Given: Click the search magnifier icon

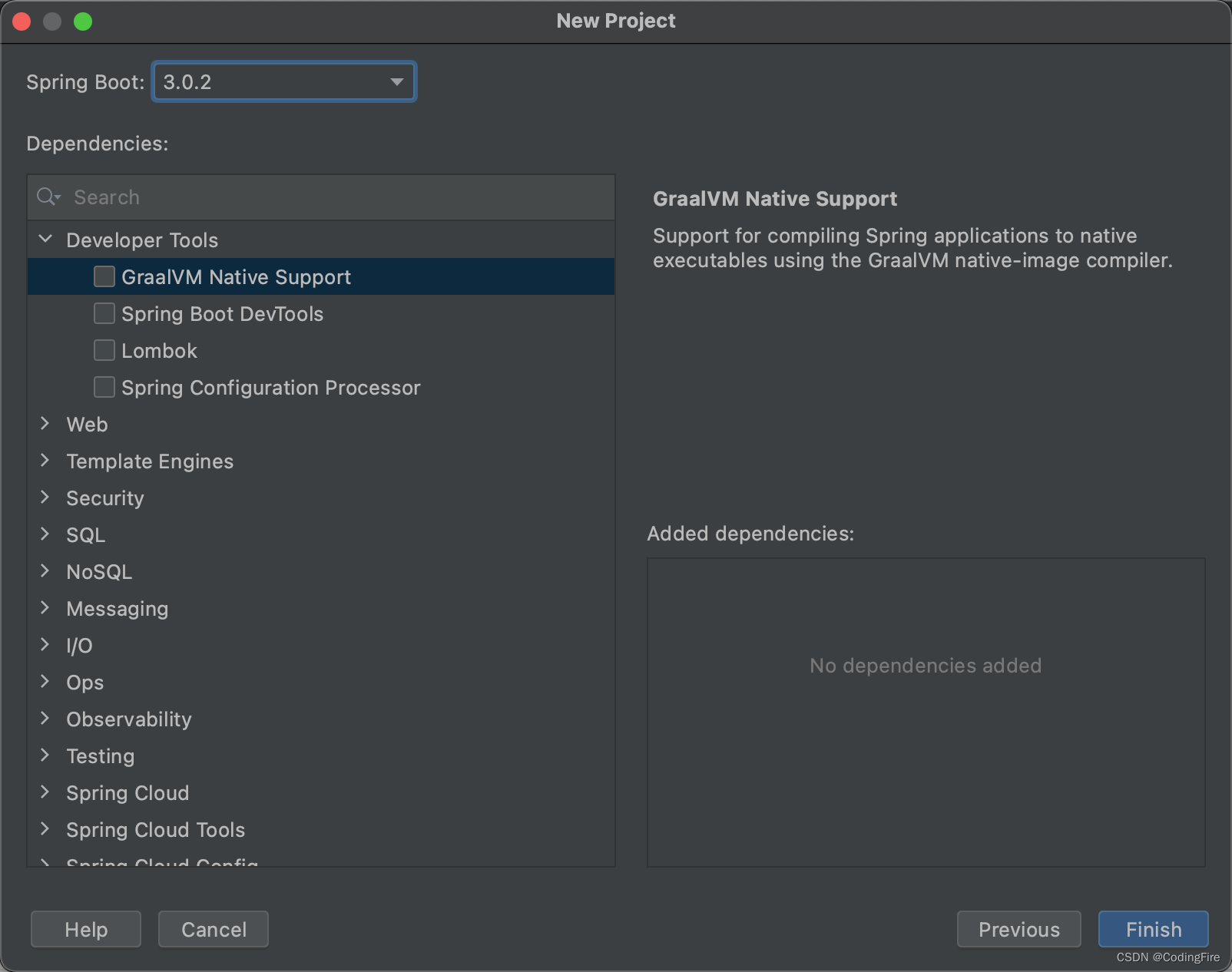Looking at the screenshot, I should pos(48,197).
